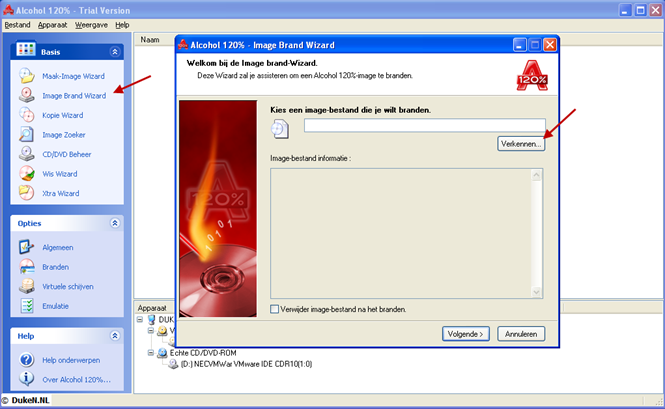Close the Image Brand Wizard dialog
665x409 pixels.
(x=550, y=45)
